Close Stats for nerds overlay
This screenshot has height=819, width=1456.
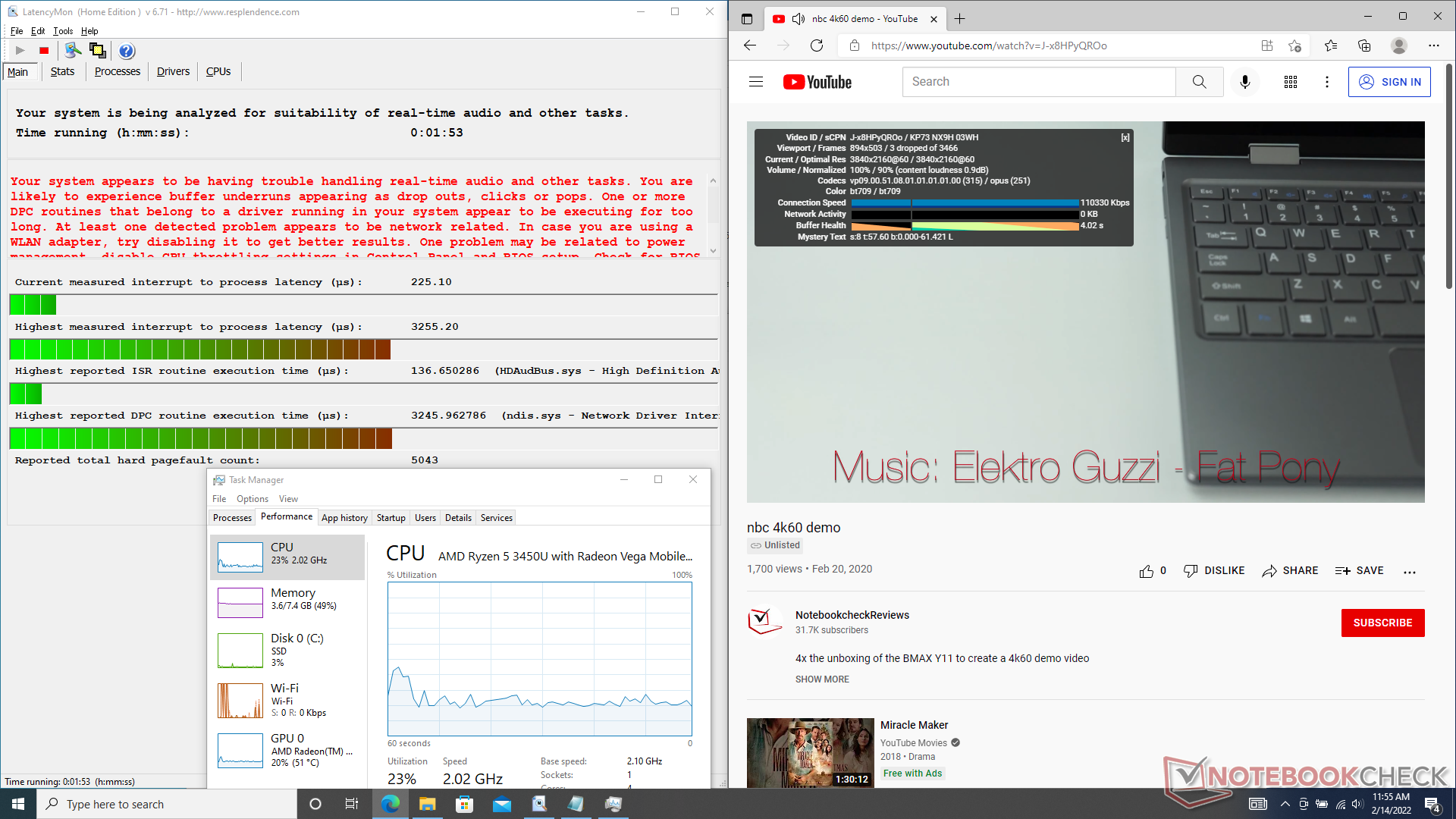pyautogui.click(x=1125, y=137)
